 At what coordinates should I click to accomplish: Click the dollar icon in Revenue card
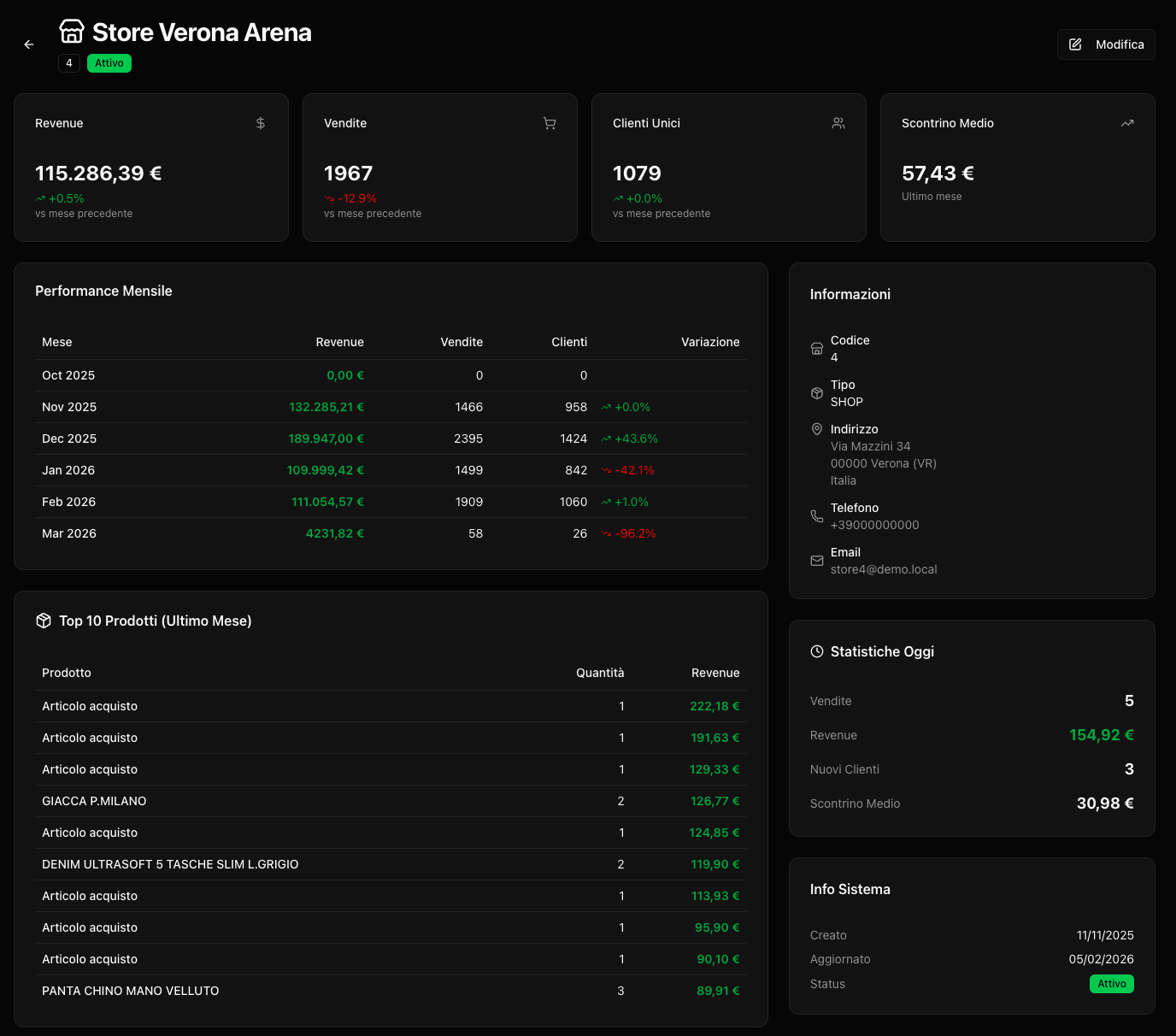[x=261, y=123]
